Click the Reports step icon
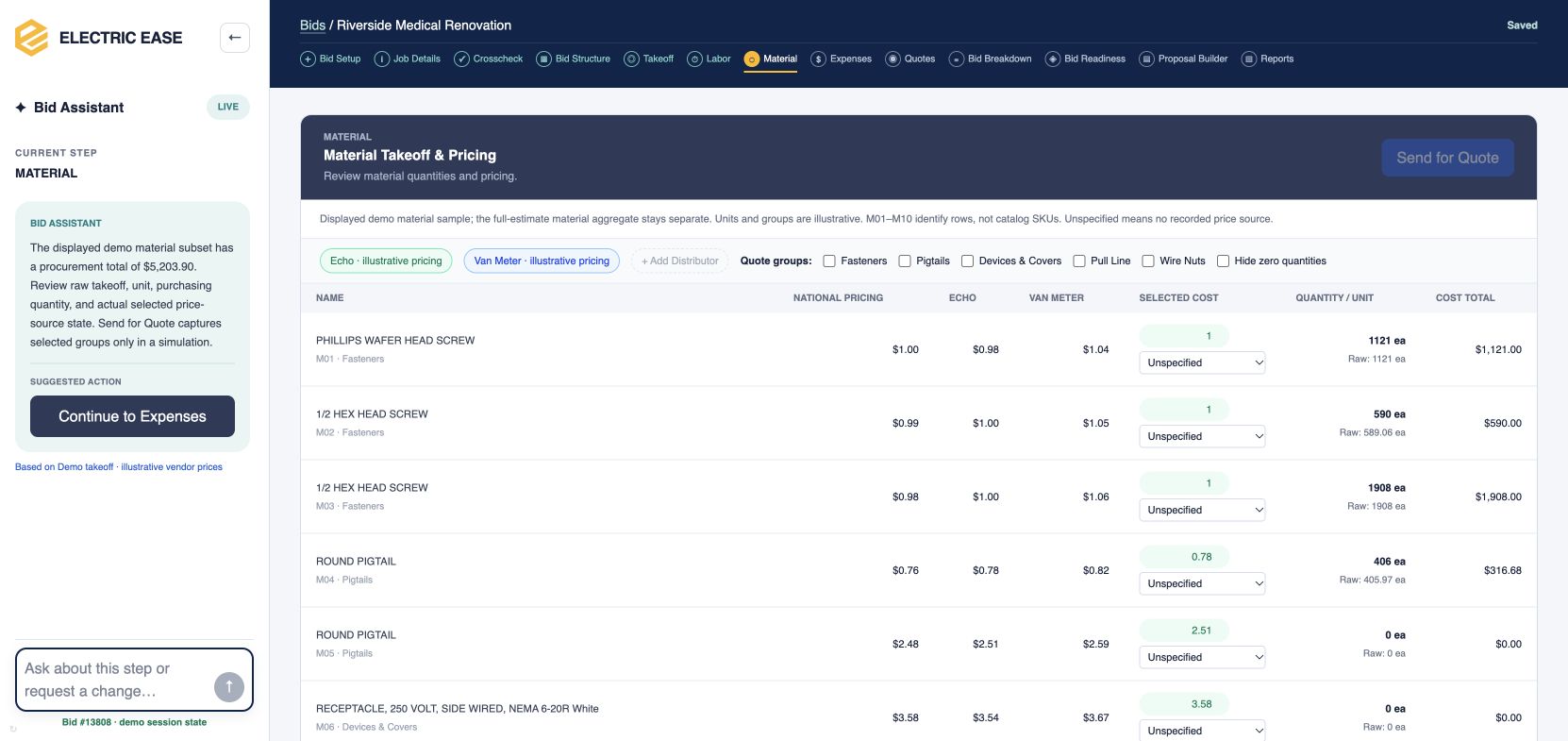 tap(1249, 59)
